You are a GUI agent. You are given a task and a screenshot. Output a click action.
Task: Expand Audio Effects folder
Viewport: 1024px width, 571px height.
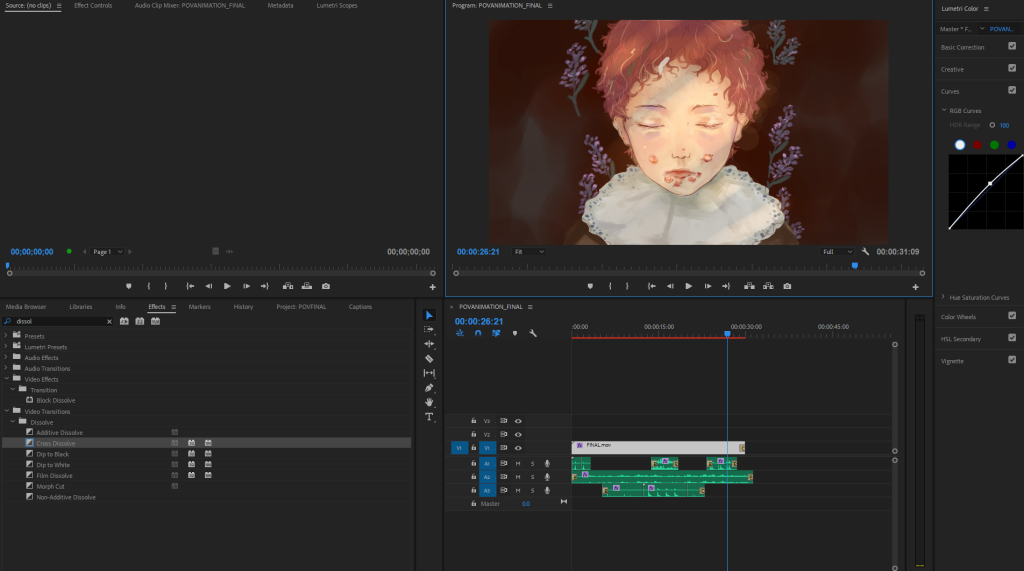(x=7, y=357)
